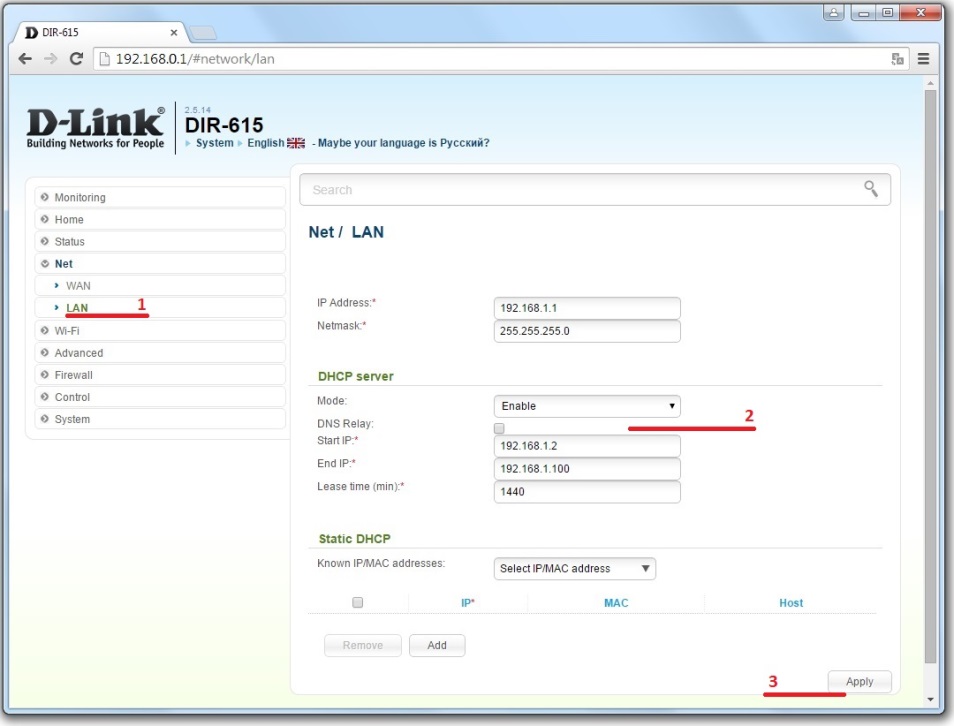Go to Home in the sidebar

coord(160,219)
